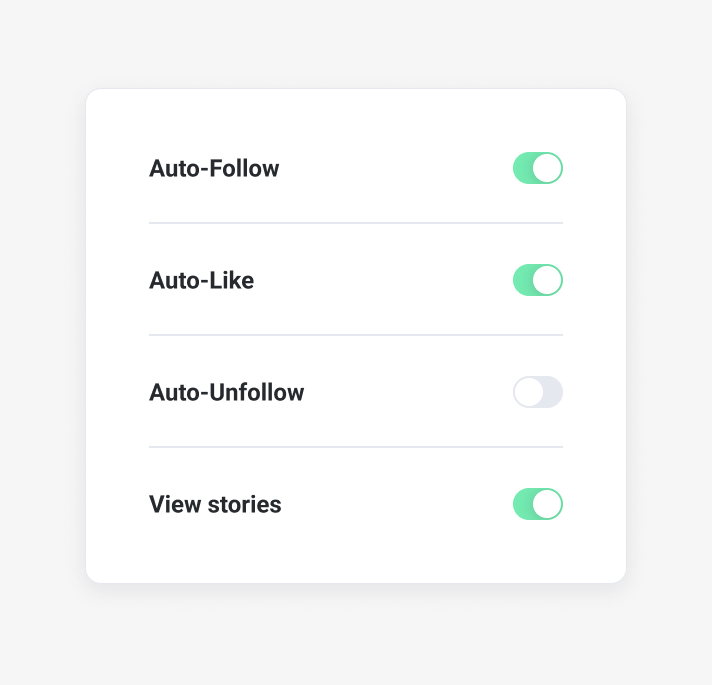Click the divider line below Auto-Unfollow
Screen dimensions: 712x685
(x=356, y=447)
